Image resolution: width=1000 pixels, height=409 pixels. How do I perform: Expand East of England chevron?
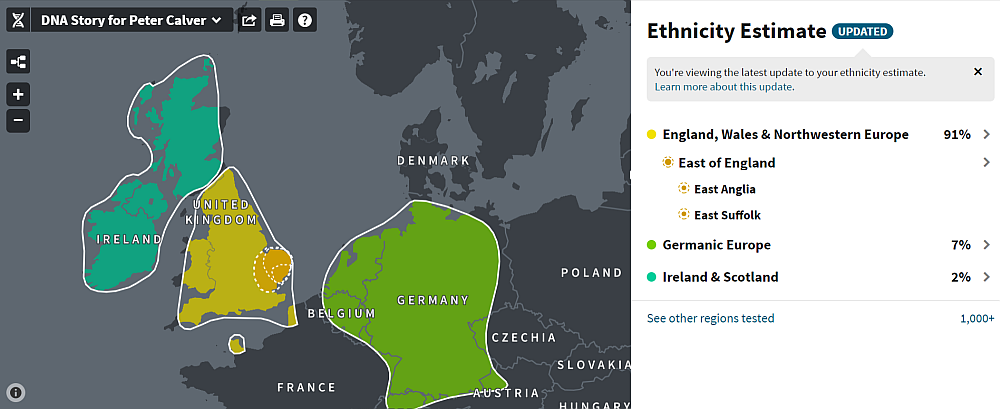pos(986,162)
